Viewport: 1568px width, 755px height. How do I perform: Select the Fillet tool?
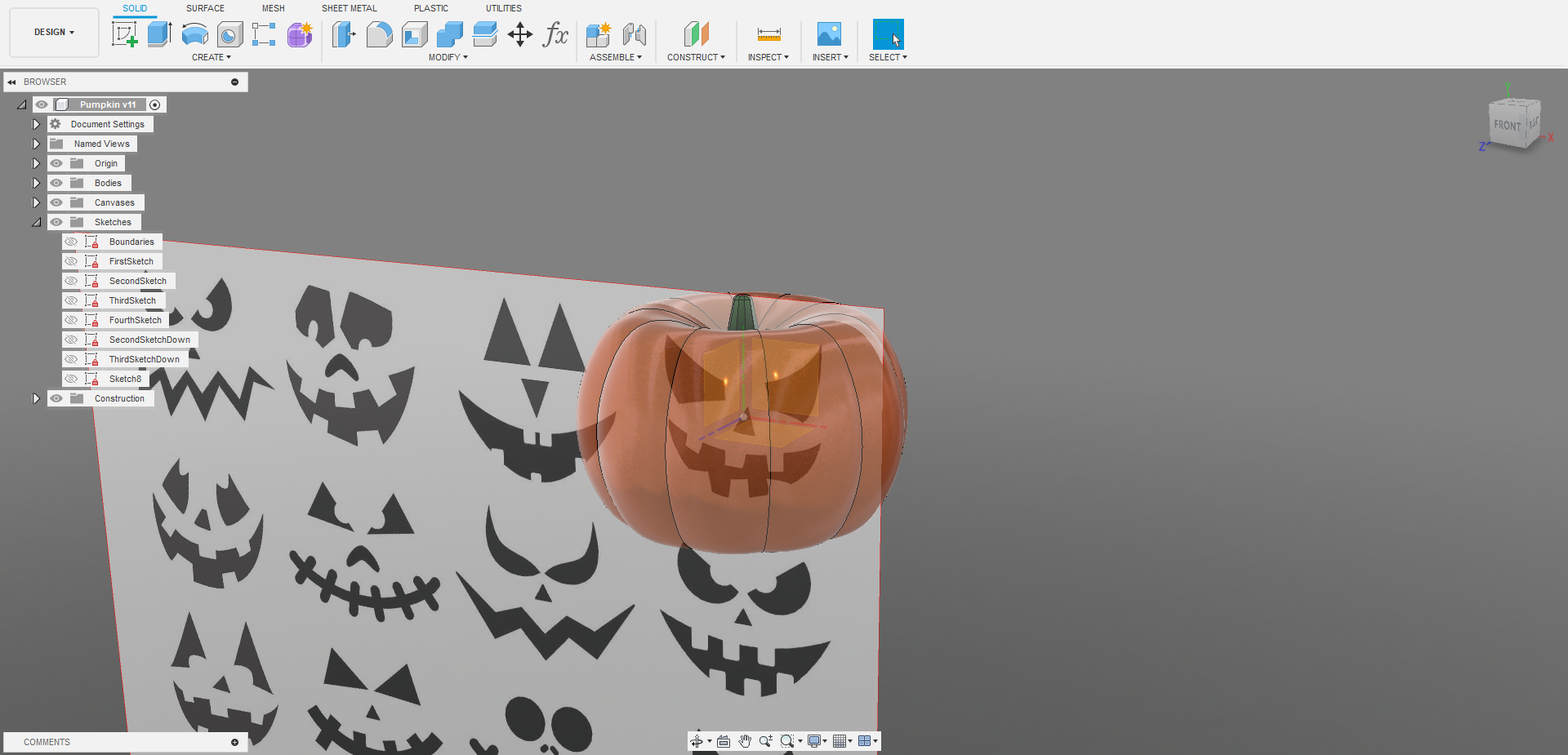tap(379, 34)
